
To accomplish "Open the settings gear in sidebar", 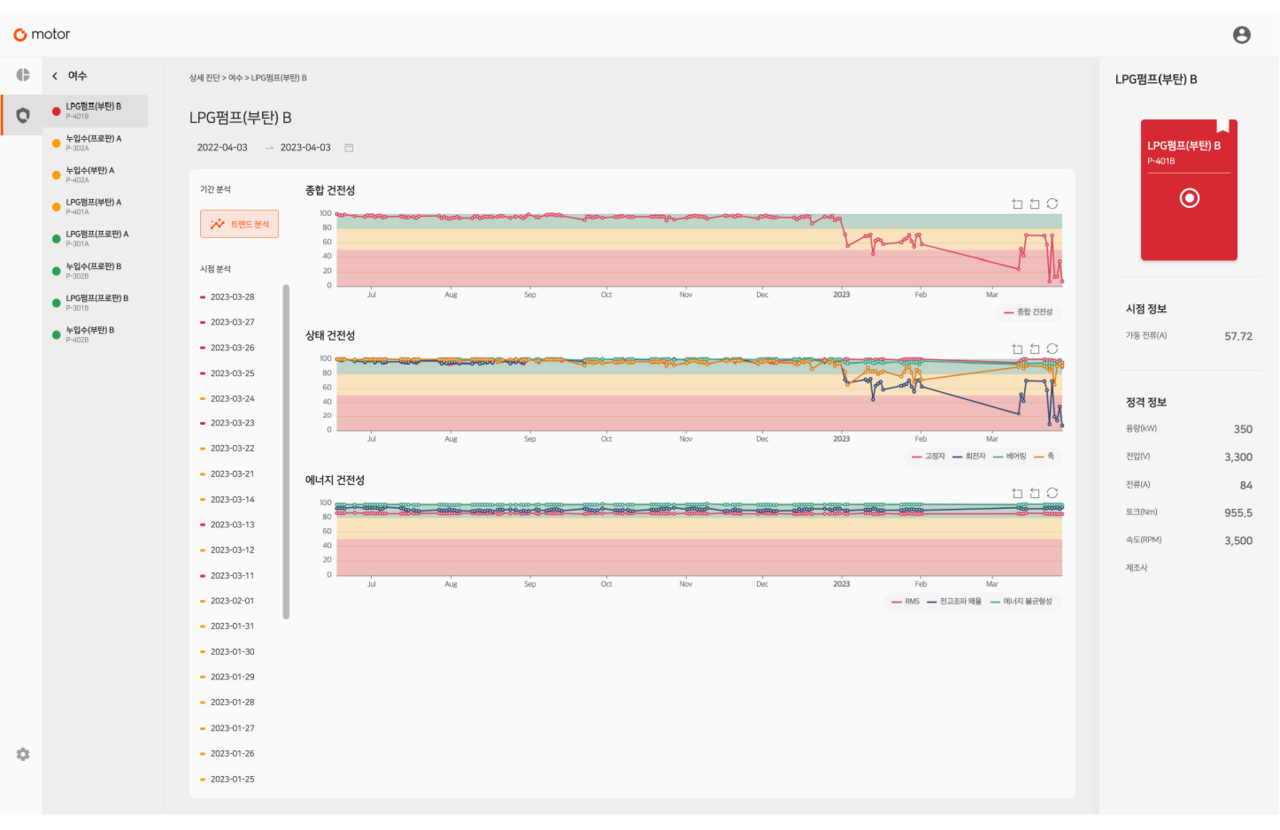I will click(22, 754).
